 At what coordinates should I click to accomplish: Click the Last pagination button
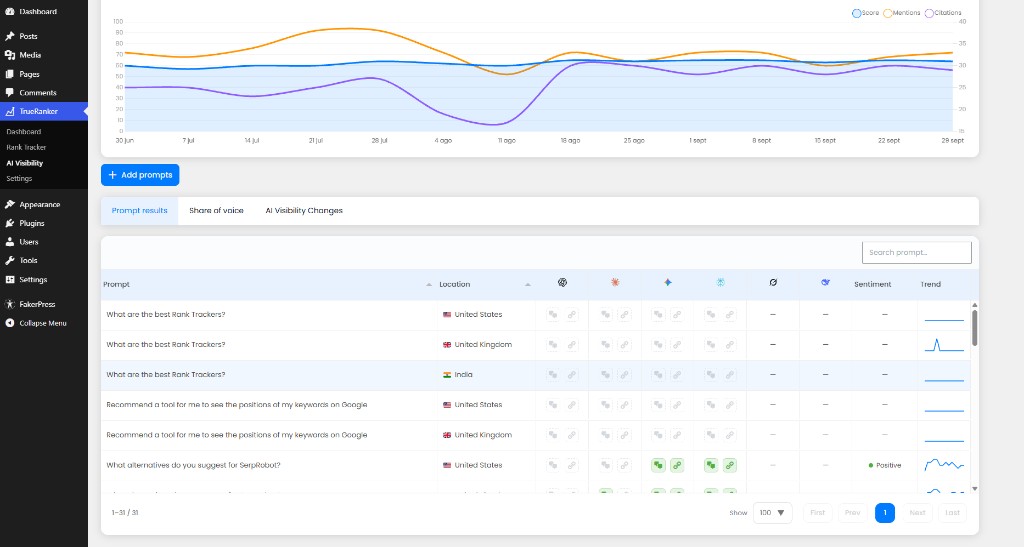click(x=952, y=513)
